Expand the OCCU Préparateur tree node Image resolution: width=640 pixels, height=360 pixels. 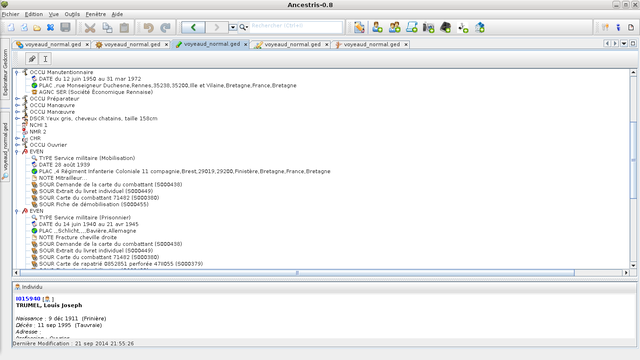click(17, 99)
